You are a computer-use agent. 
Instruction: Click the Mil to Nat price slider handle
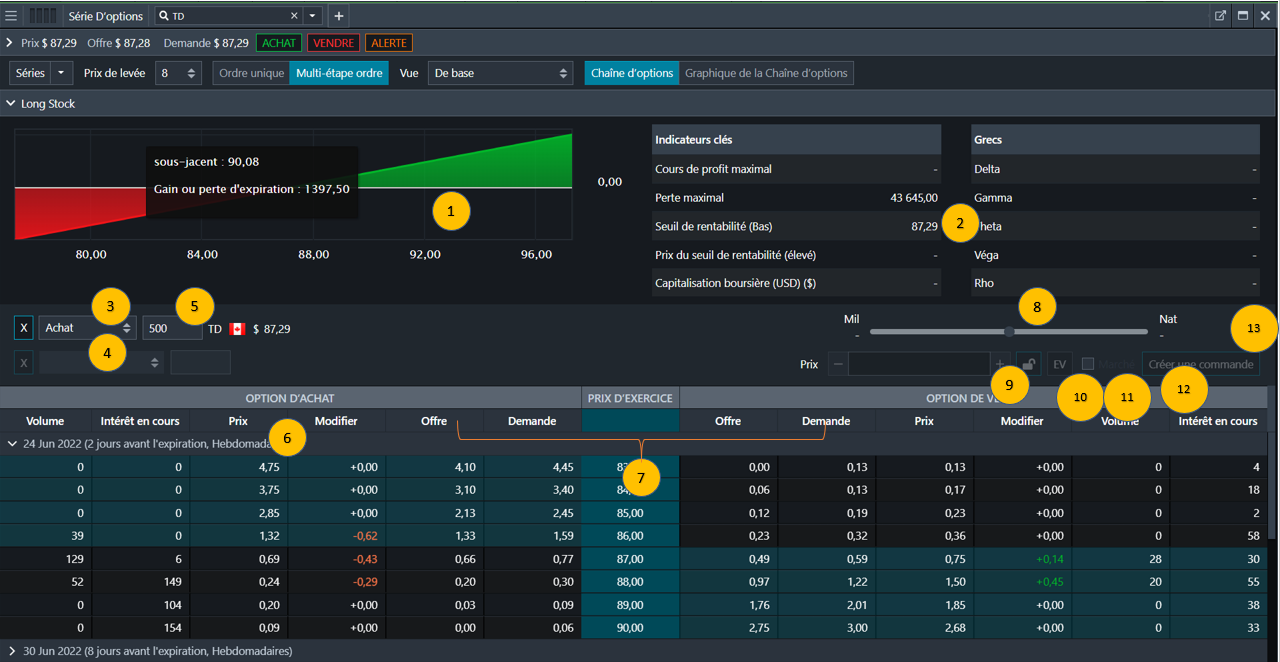(x=1009, y=331)
